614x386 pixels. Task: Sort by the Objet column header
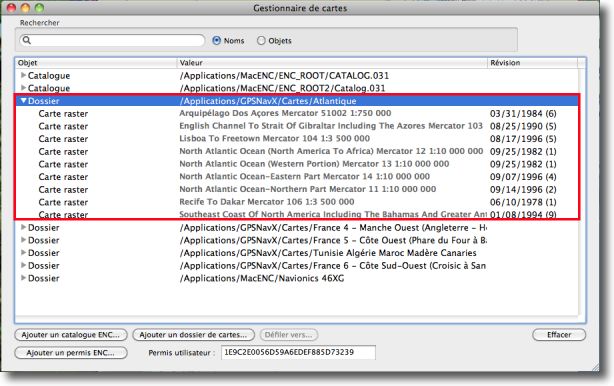[96, 63]
